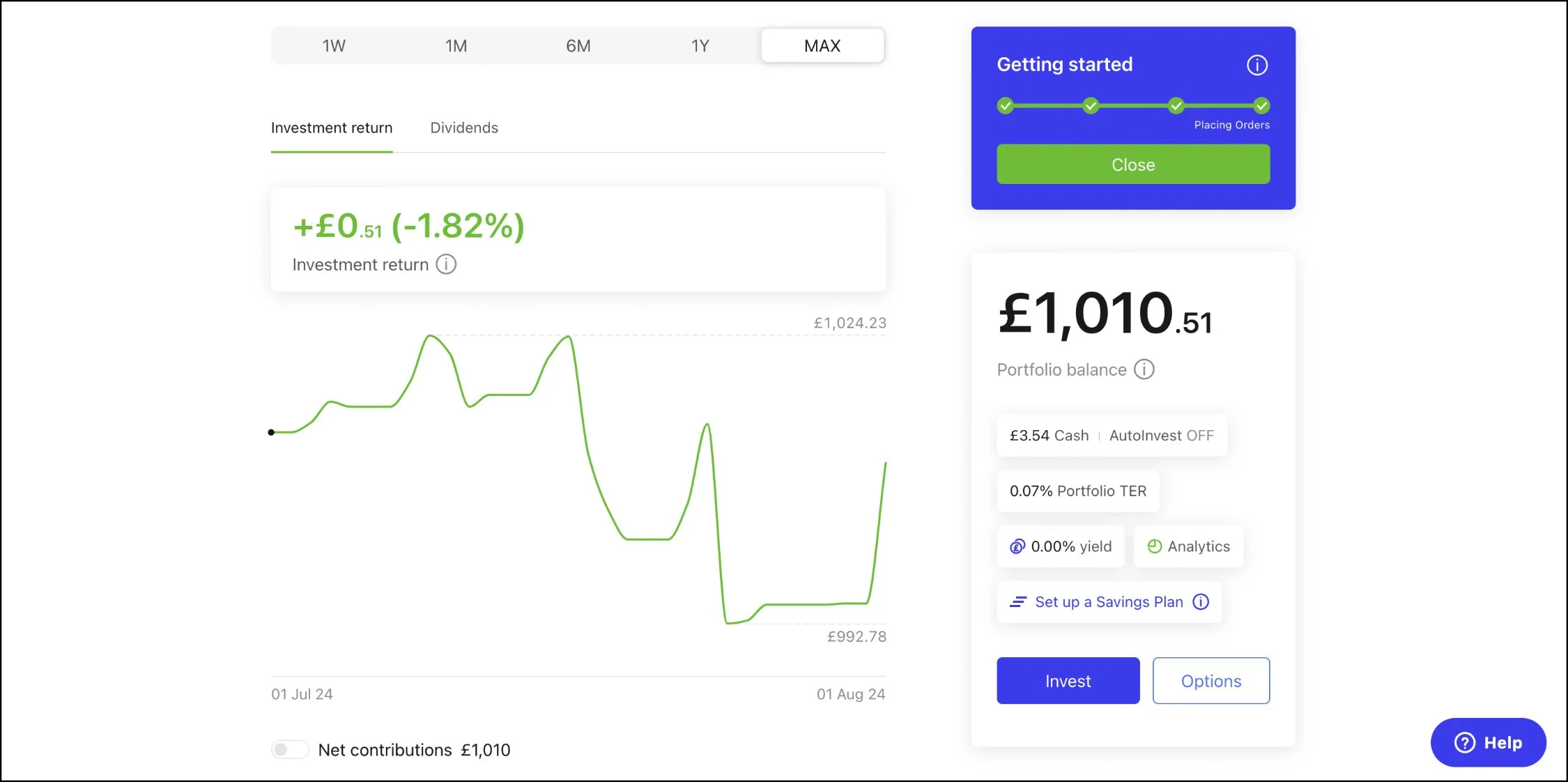
Task: Click the AutoInvest OFF setting
Action: [x=1161, y=436]
